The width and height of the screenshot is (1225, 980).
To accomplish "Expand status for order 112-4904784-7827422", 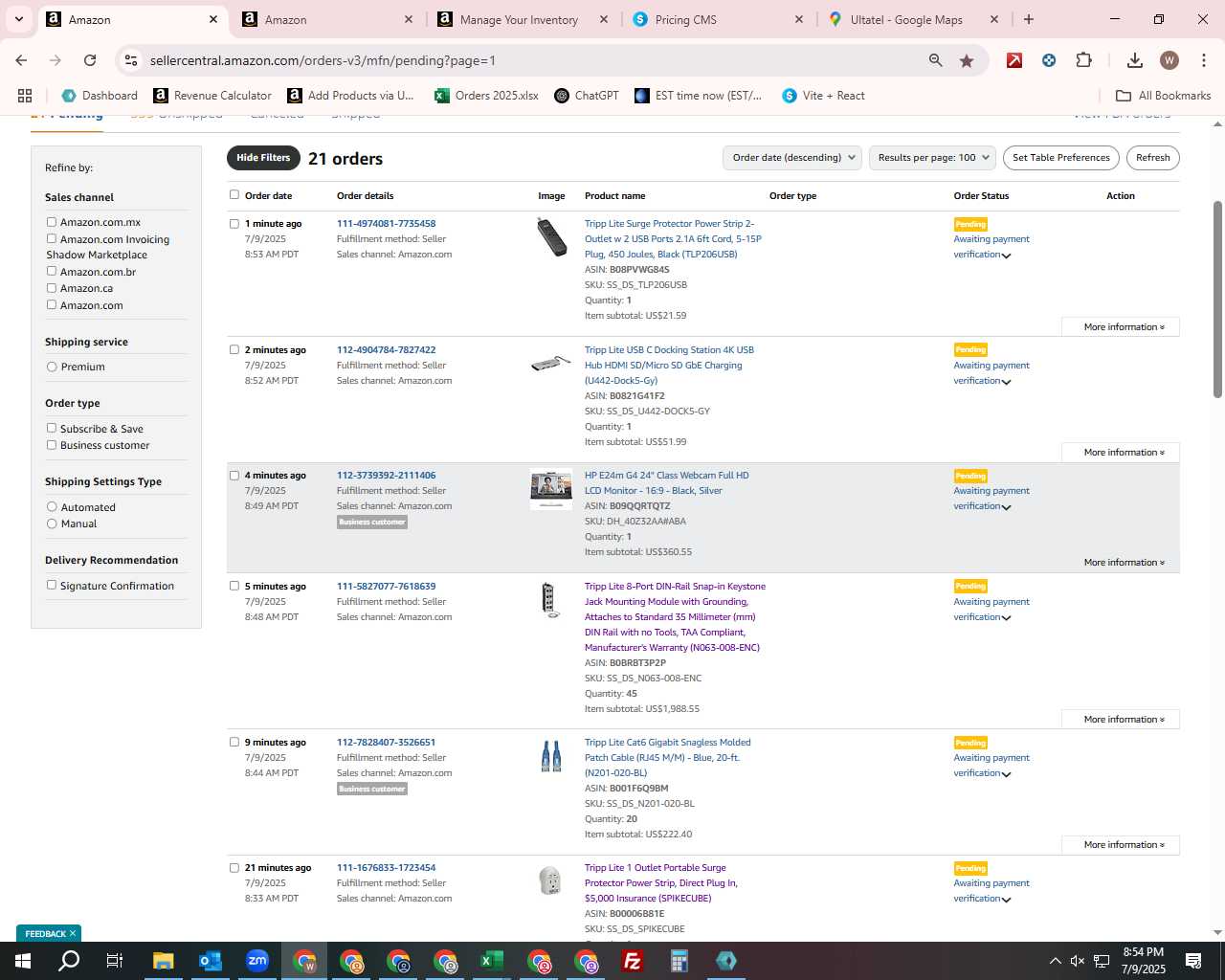I will click(x=1006, y=382).
